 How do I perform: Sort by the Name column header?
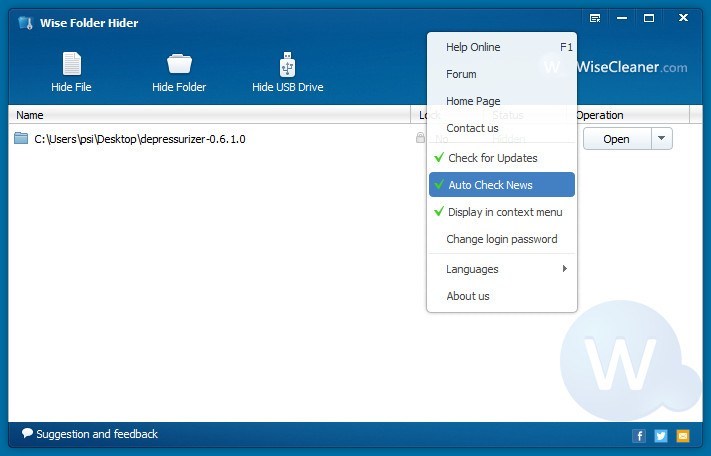(209, 115)
